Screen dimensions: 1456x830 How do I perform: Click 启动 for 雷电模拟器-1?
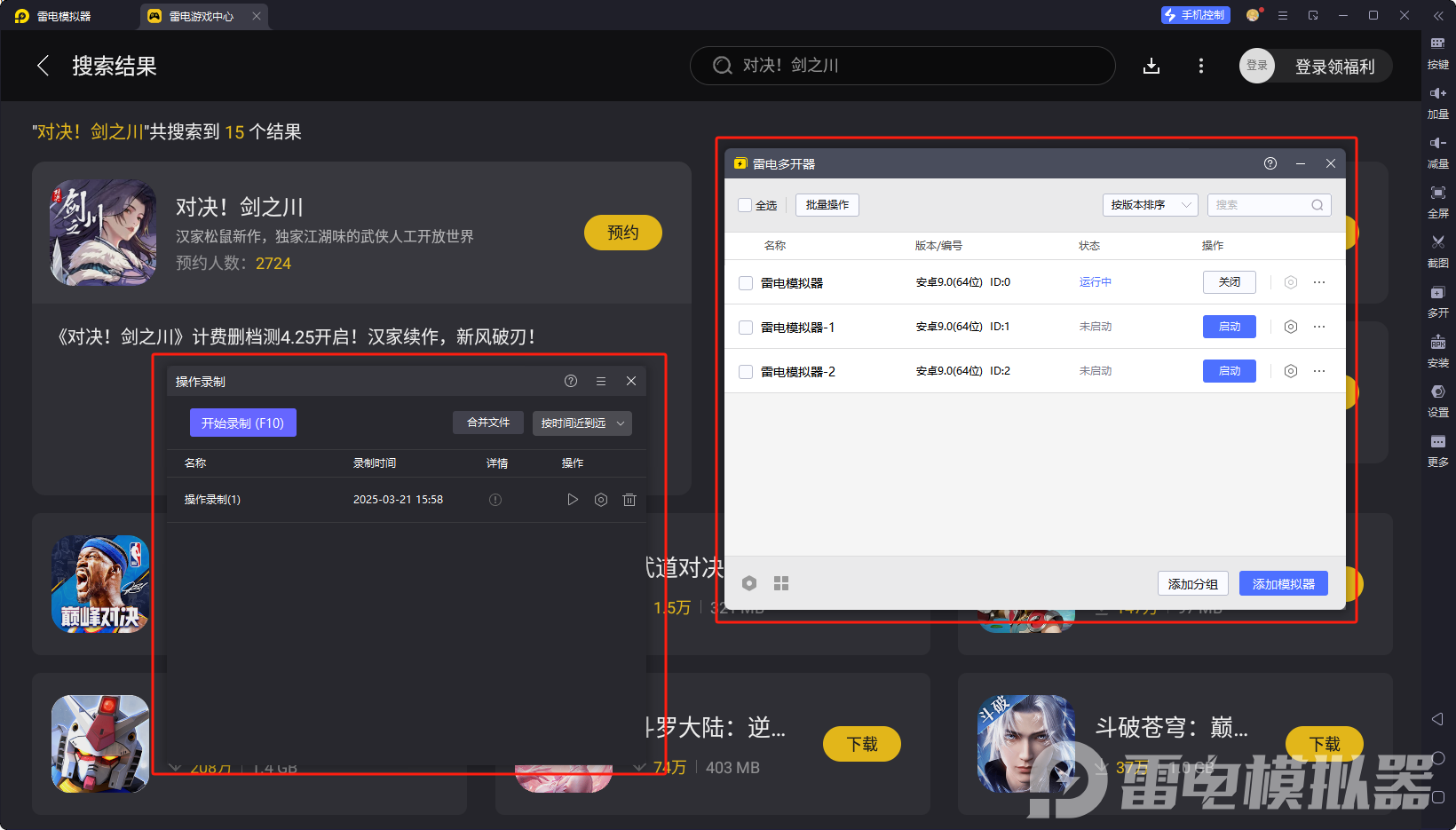click(1230, 327)
